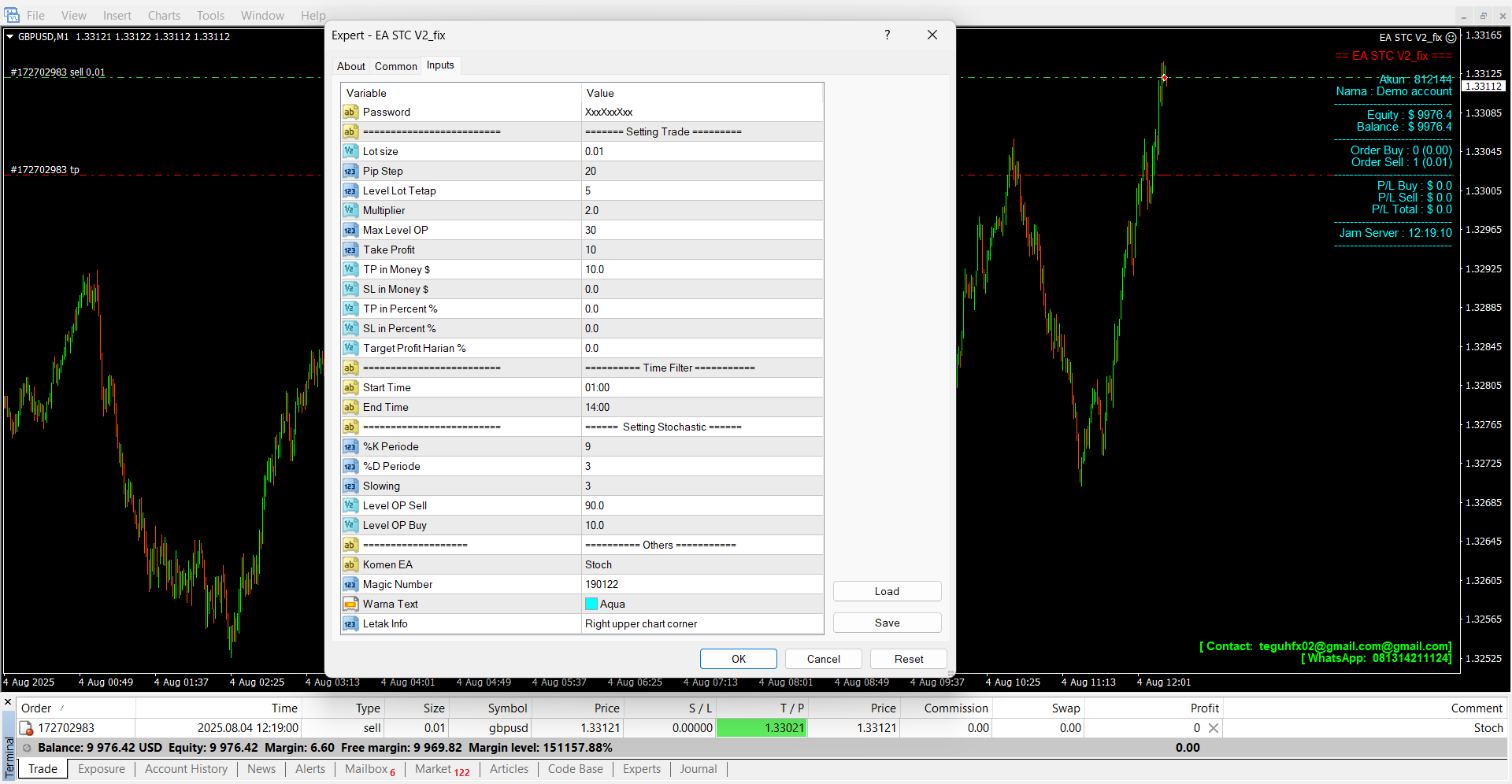Image resolution: width=1512 pixels, height=784 pixels.
Task: Click the Lot size variable icon
Action: 350,152
